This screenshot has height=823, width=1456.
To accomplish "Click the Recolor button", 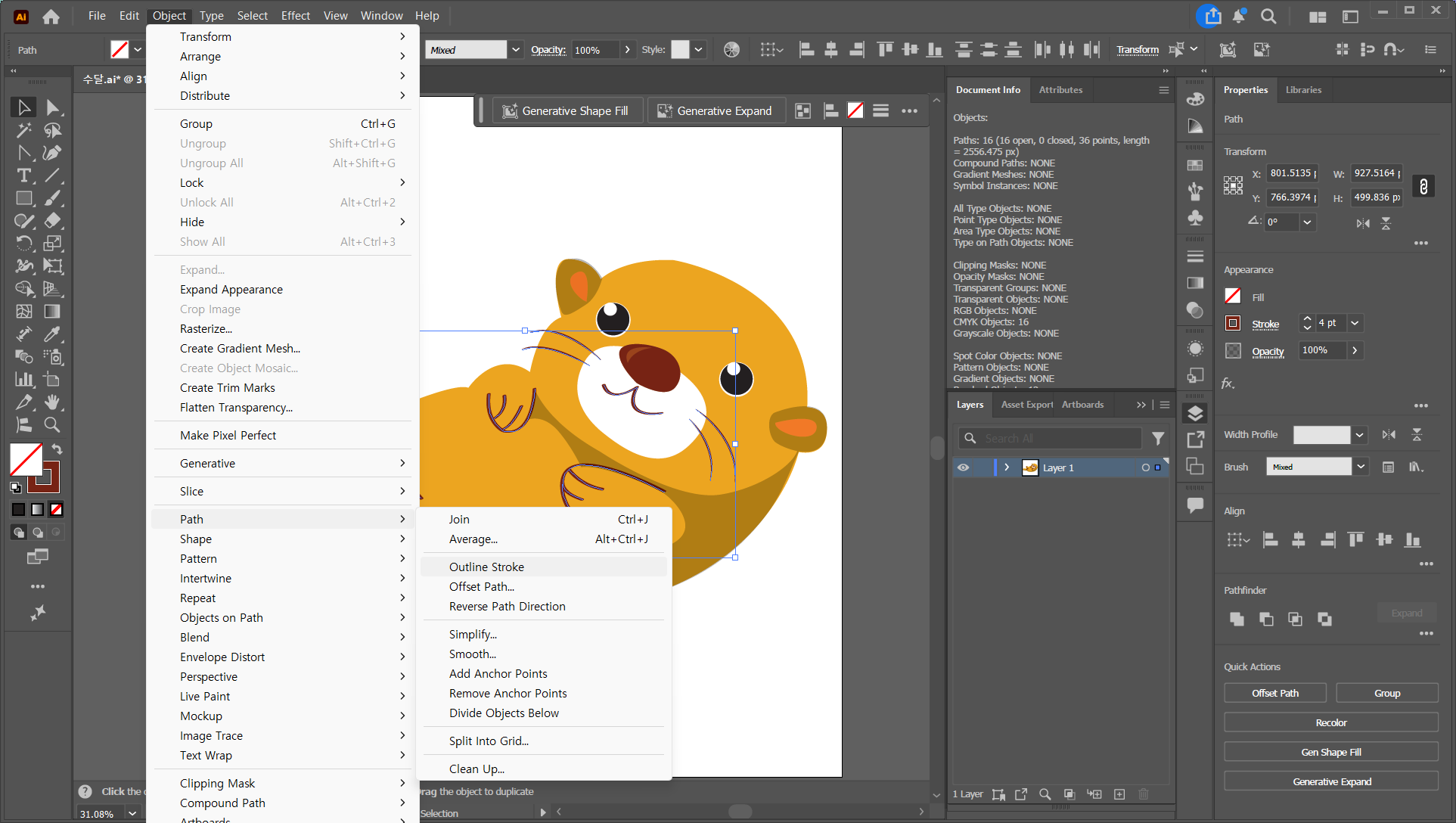I will pyautogui.click(x=1330, y=722).
